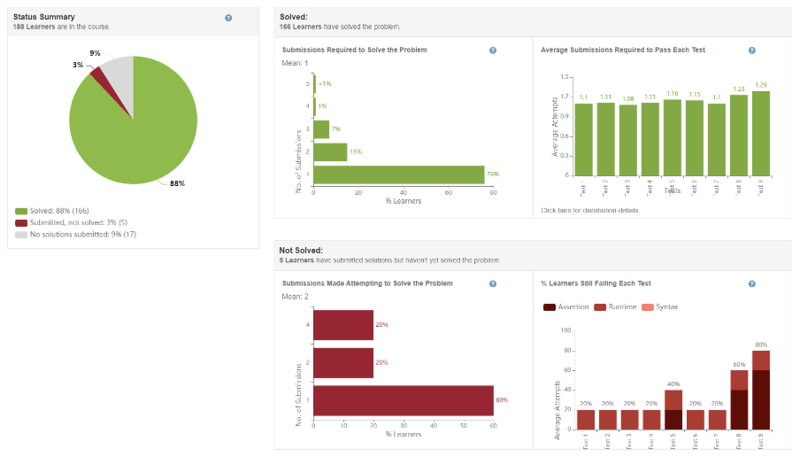This screenshot has width=800, height=457.
Task: Click lighter Runtime segment of Test 9 bar
Action: 761,361
